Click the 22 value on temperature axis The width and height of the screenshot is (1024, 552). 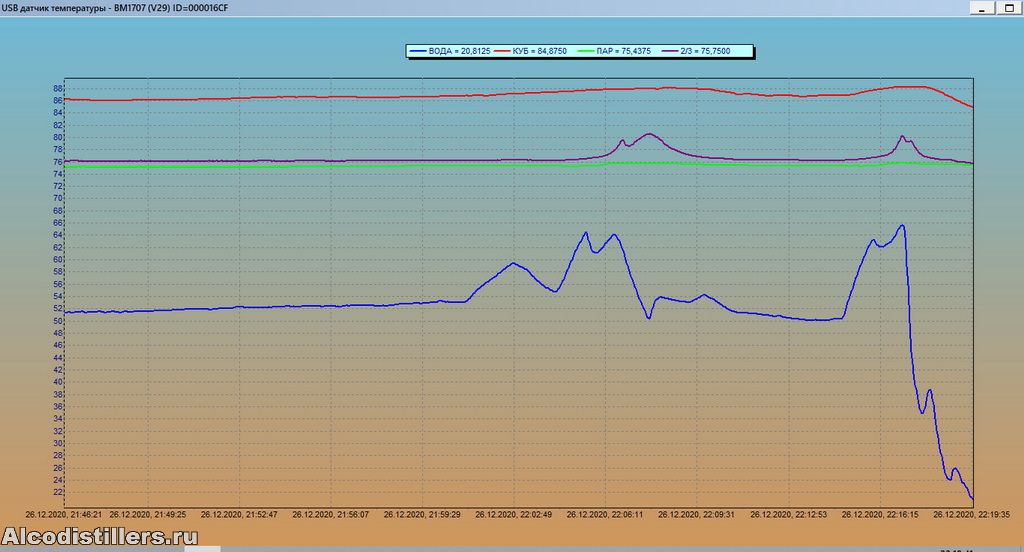[x=58, y=492]
